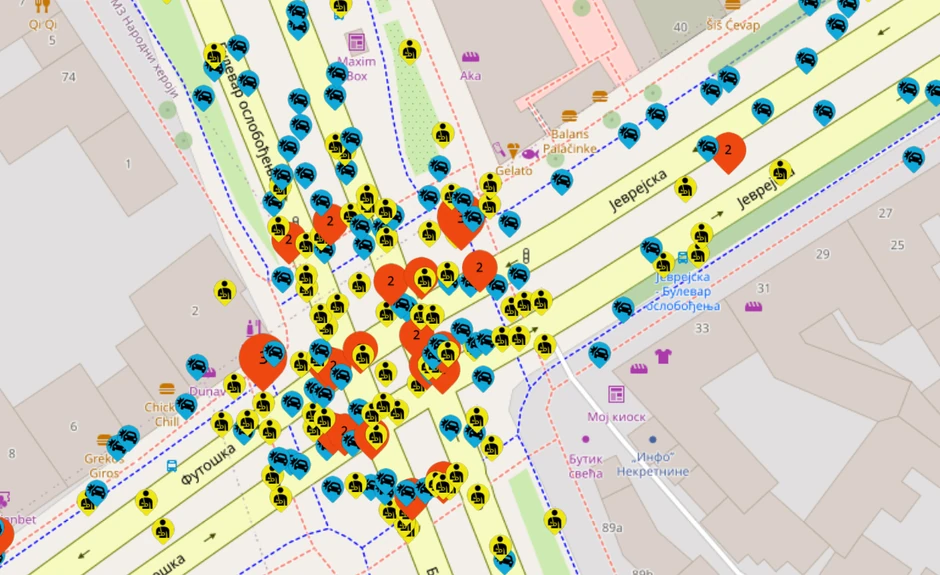The width and height of the screenshot is (940, 575).
Task: Click house number 27
Action: point(885,213)
